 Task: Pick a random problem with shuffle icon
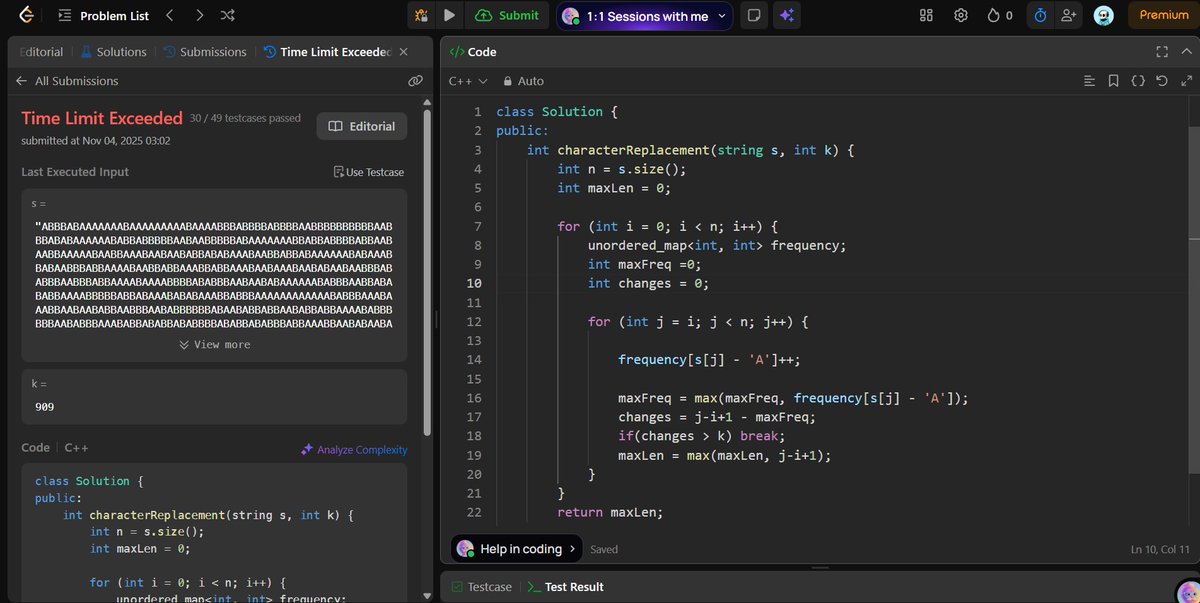228,15
